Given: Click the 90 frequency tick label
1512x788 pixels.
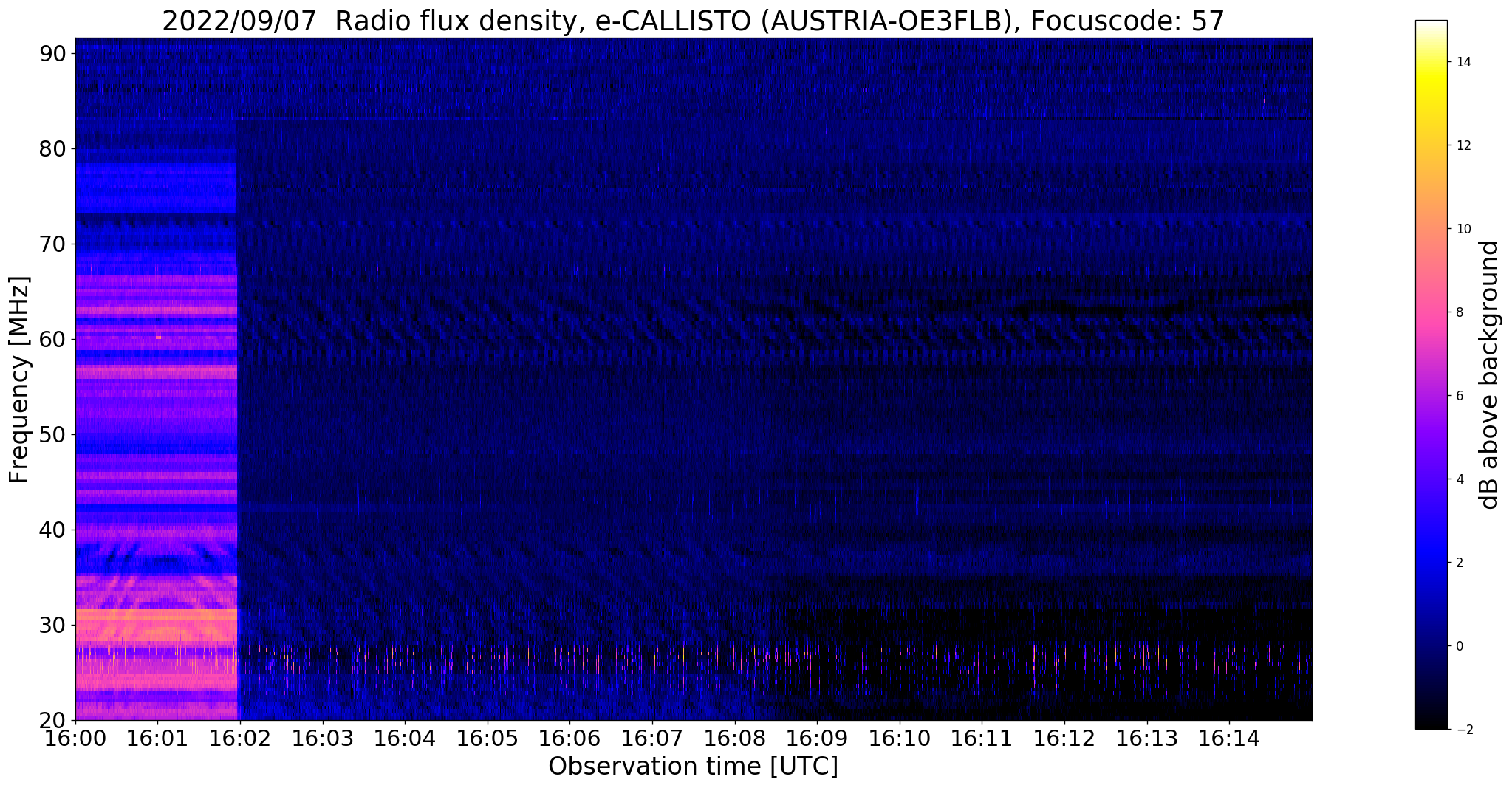Looking at the screenshot, I should pyautogui.click(x=54, y=53).
